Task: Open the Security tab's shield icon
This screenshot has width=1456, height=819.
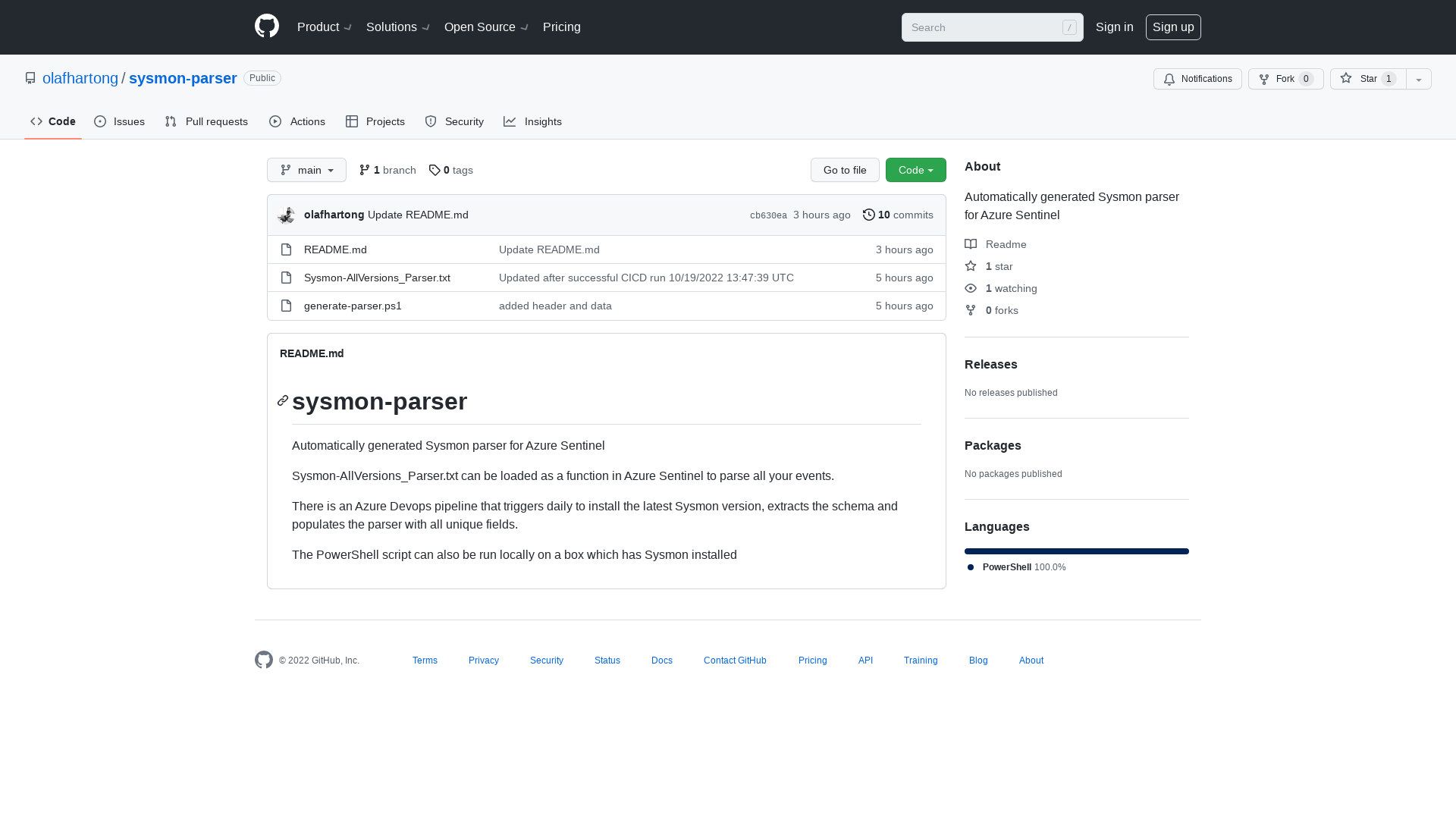Action: click(x=431, y=121)
